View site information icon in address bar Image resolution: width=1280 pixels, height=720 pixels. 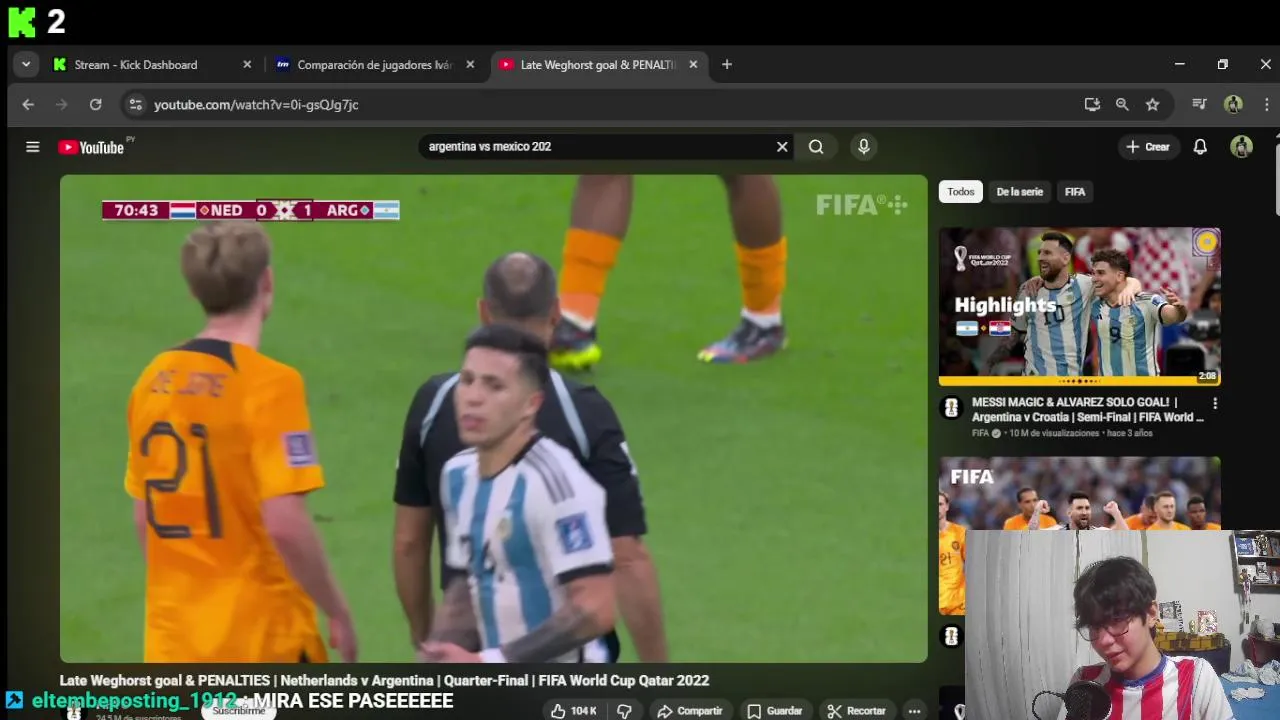pos(135,104)
